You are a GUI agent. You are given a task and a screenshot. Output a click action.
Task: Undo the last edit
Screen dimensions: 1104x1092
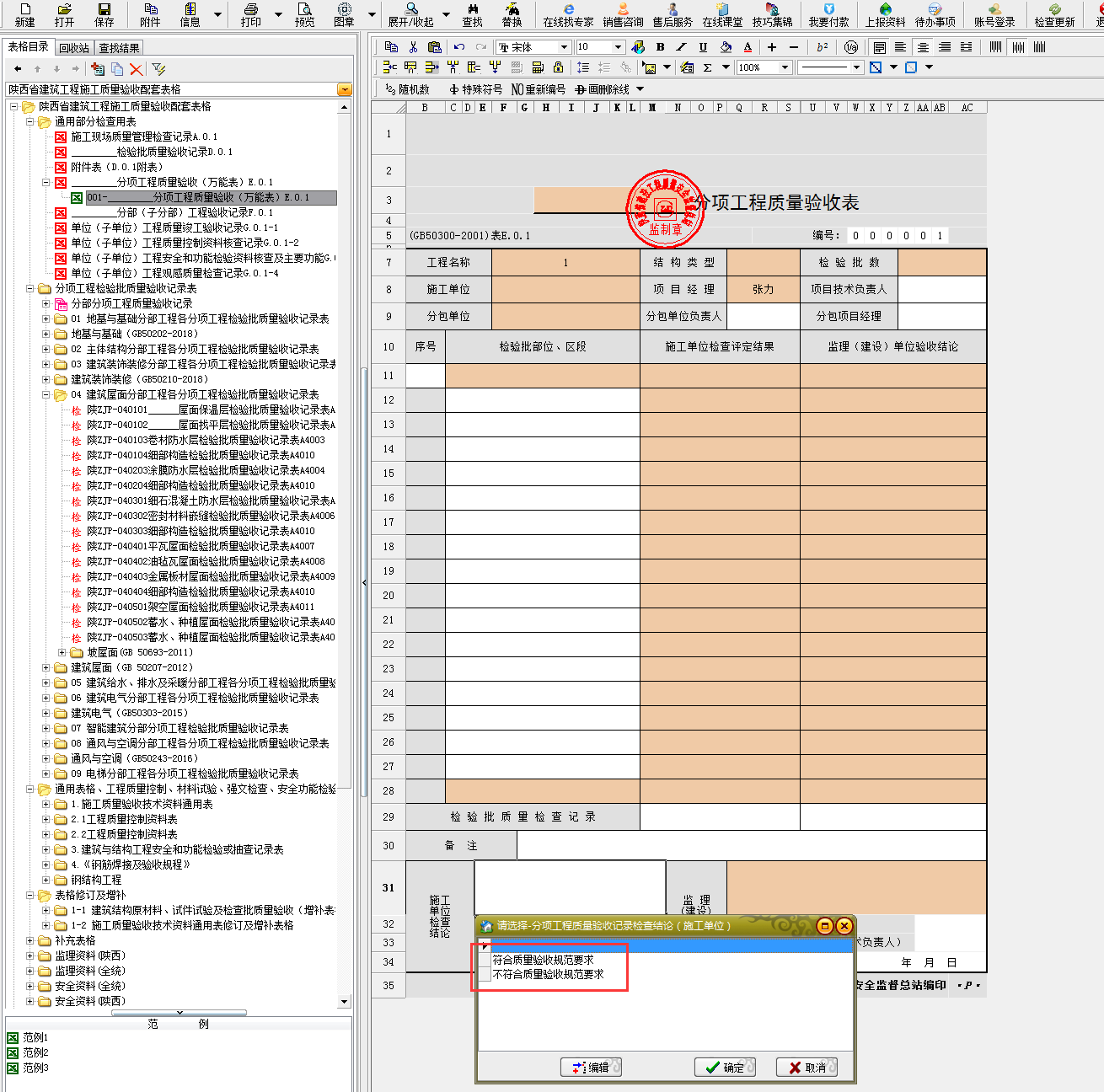click(459, 47)
